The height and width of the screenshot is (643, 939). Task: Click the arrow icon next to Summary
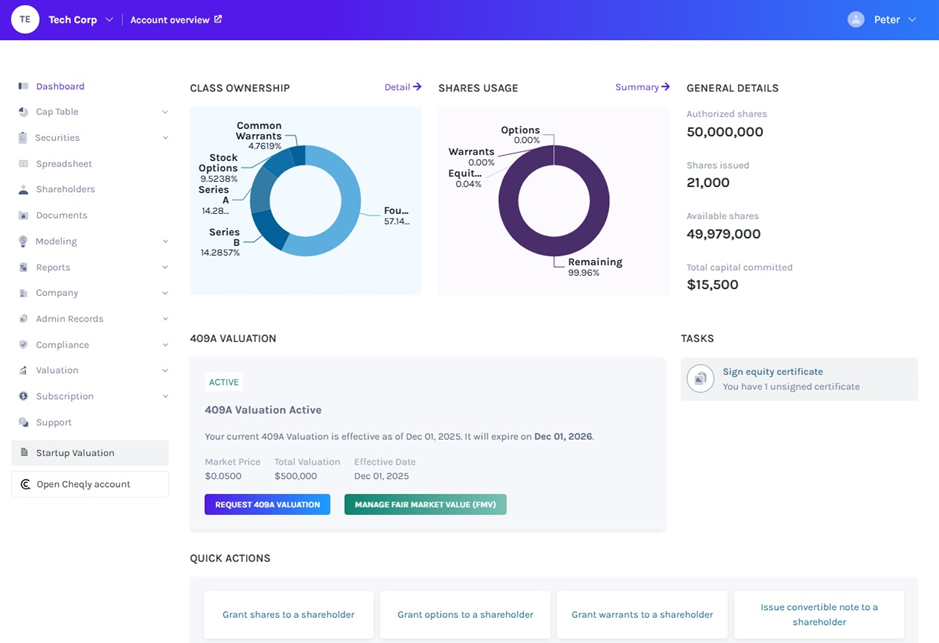point(665,87)
